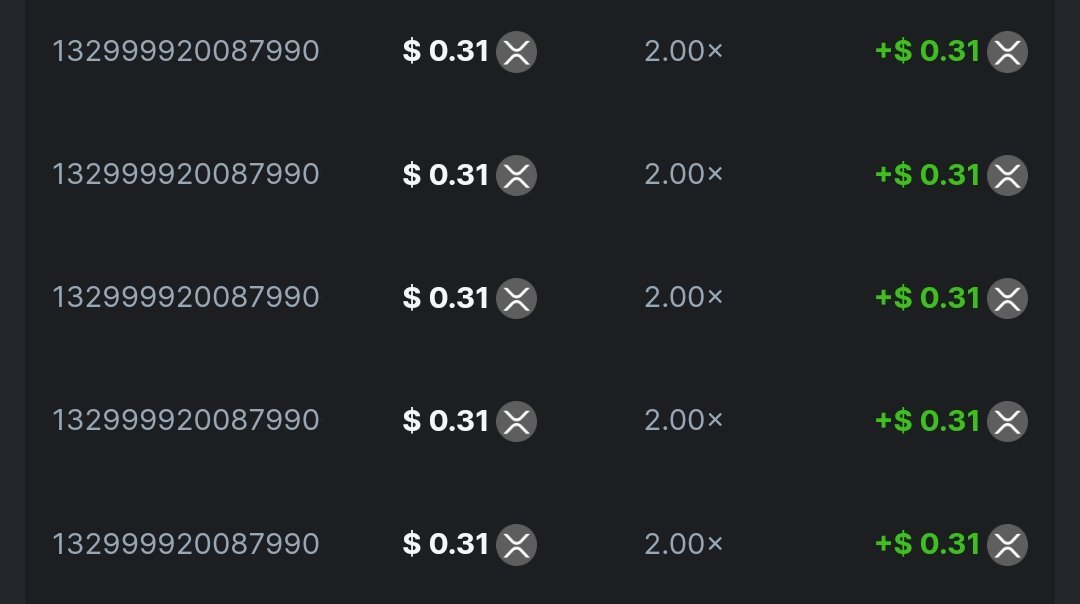
Task: Click the 2.00× multiplier in the first row
Action: pyautogui.click(x=683, y=51)
